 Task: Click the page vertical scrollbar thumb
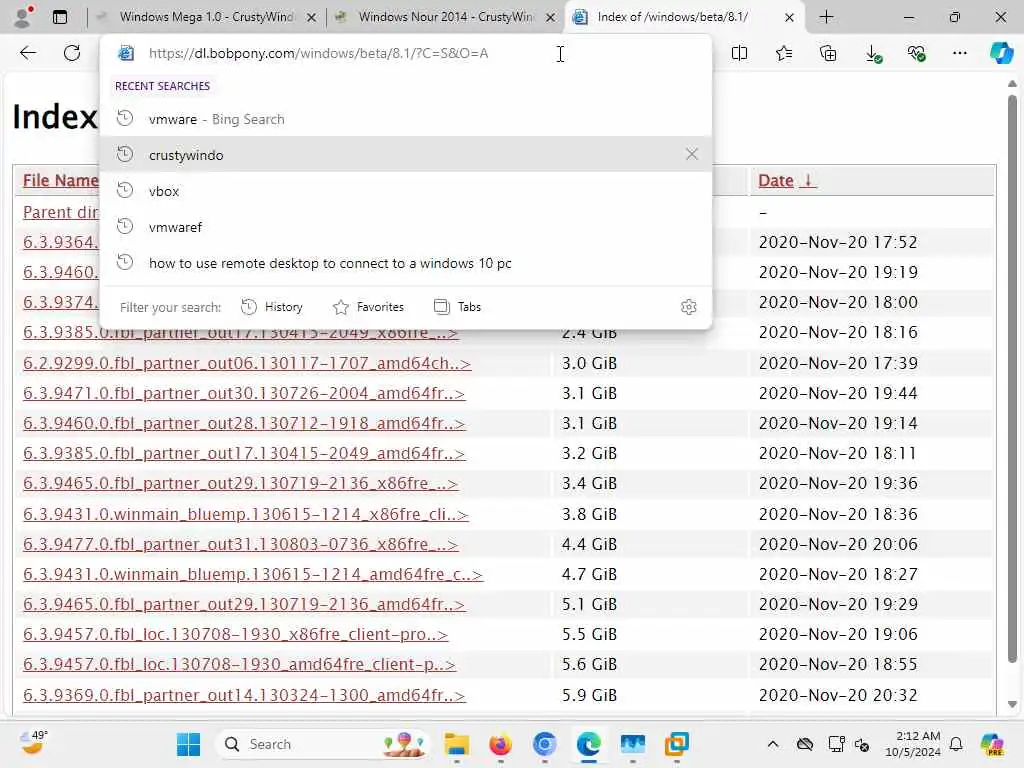click(x=1012, y=379)
